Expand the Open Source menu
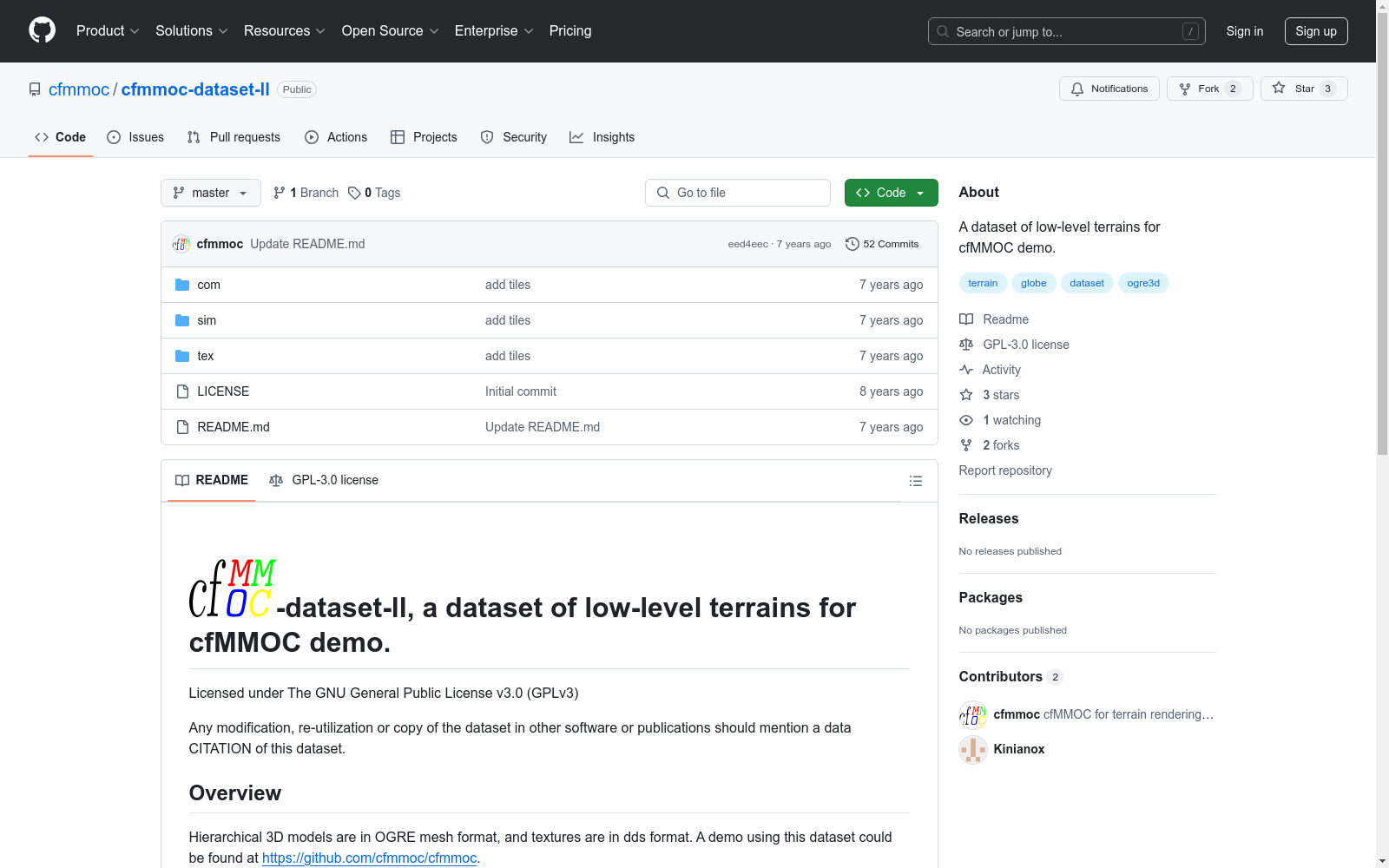The height and width of the screenshot is (868, 1389). coord(391,31)
